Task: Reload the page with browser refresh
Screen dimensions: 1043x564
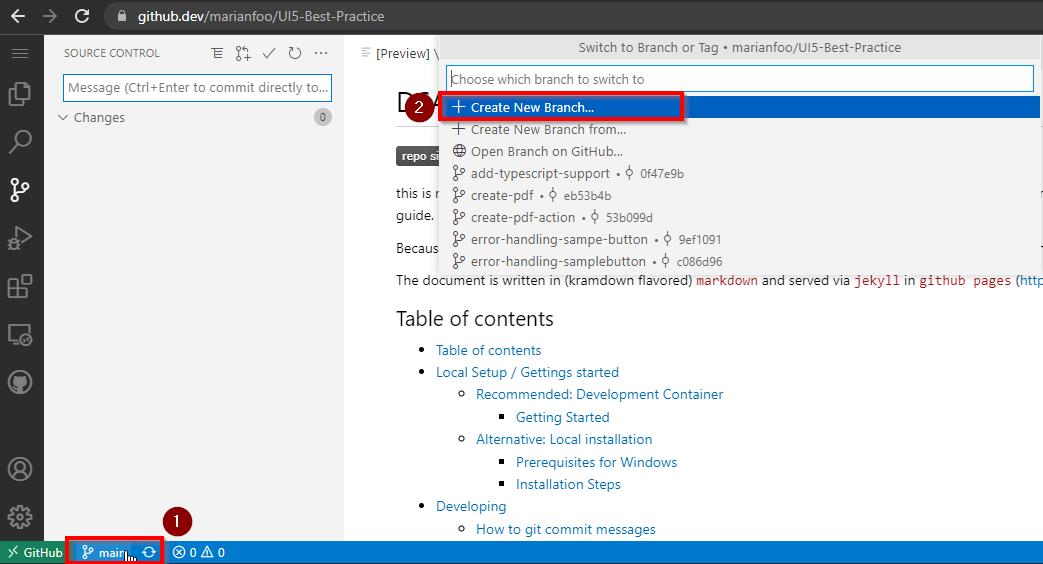Action: 82,16
